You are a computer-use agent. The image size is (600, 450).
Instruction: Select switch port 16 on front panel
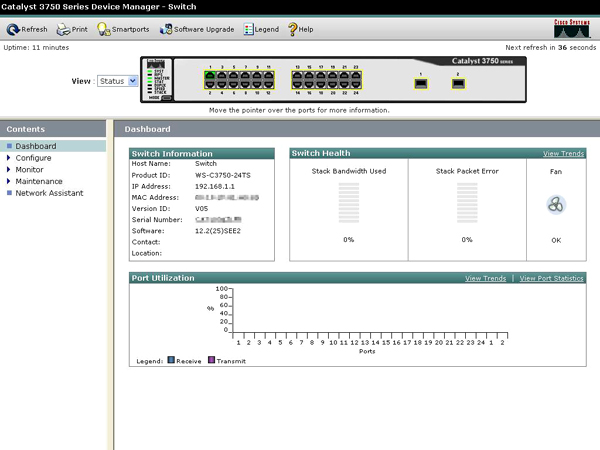pos(309,84)
